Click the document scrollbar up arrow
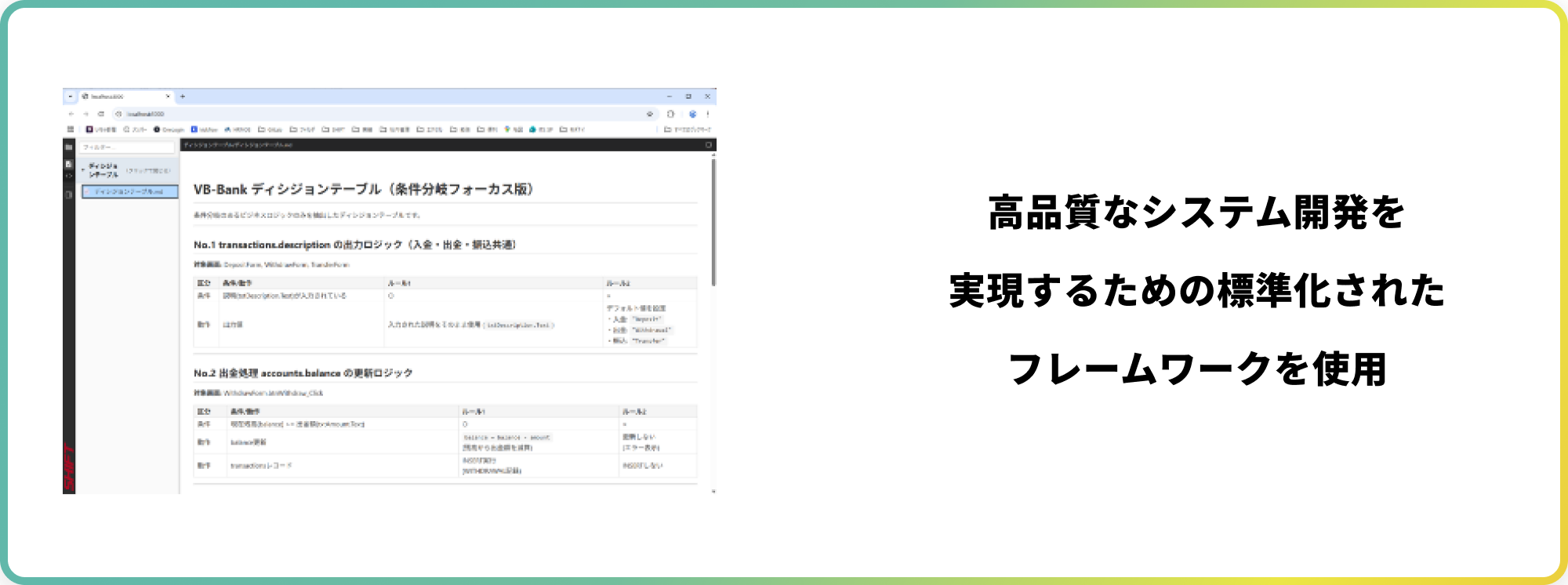The height and width of the screenshot is (585, 1568). click(713, 155)
